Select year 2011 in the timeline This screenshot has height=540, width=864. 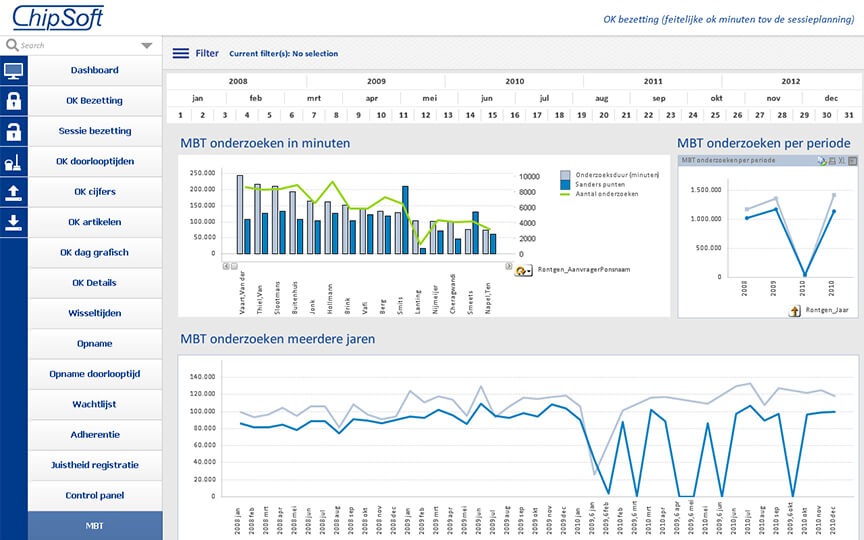tap(653, 81)
